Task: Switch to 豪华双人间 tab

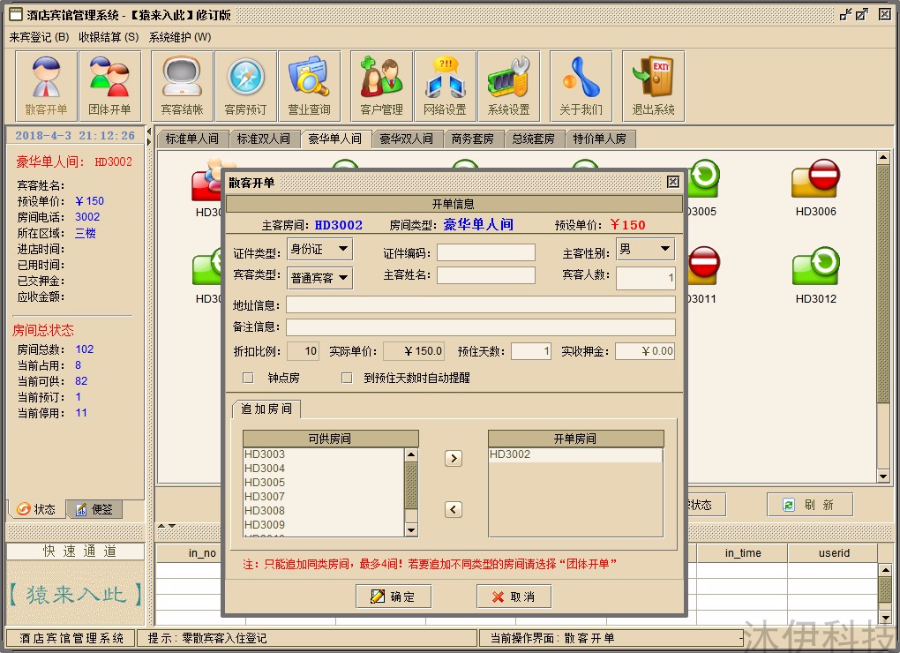Action: coord(406,139)
